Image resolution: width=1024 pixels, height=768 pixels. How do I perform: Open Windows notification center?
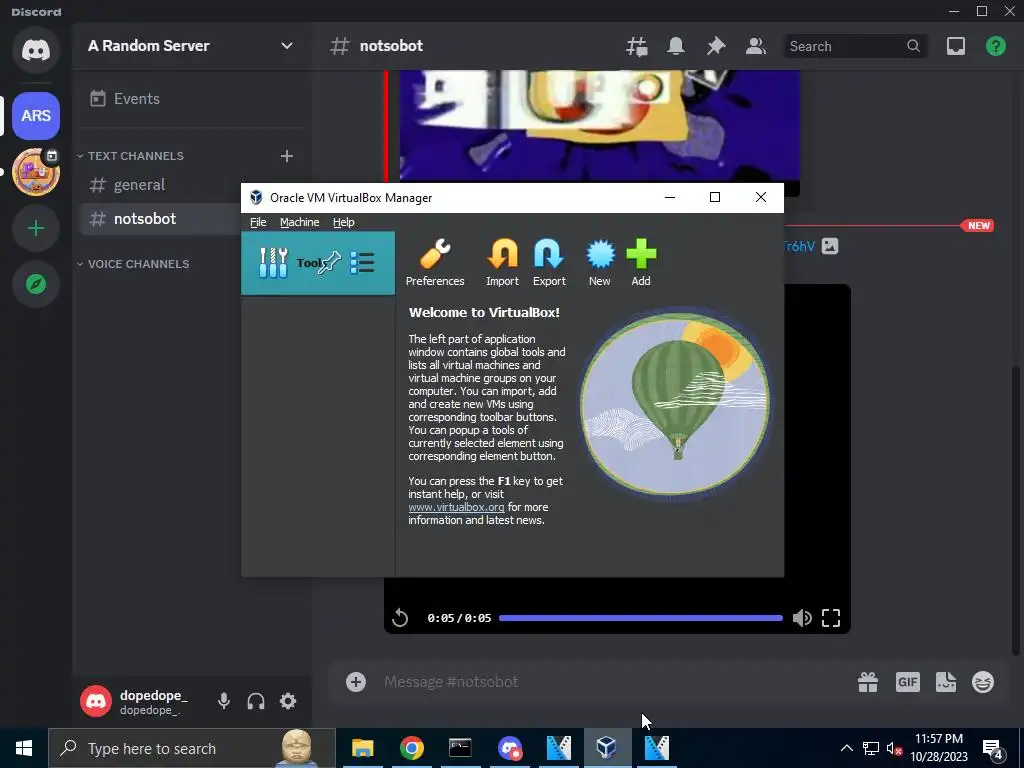tap(993, 748)
